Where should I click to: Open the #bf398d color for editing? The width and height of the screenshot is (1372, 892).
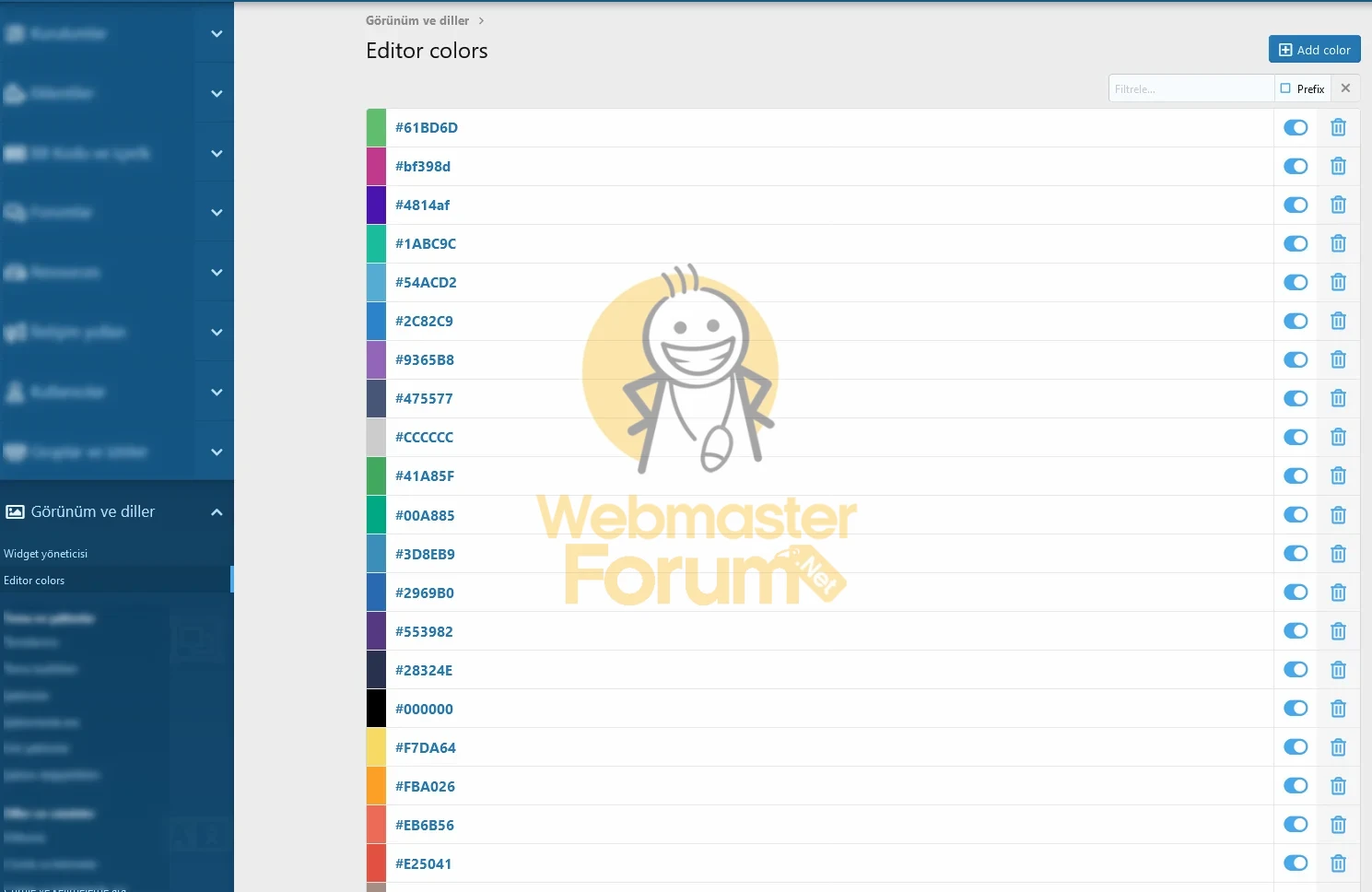(x=423, y=166)
